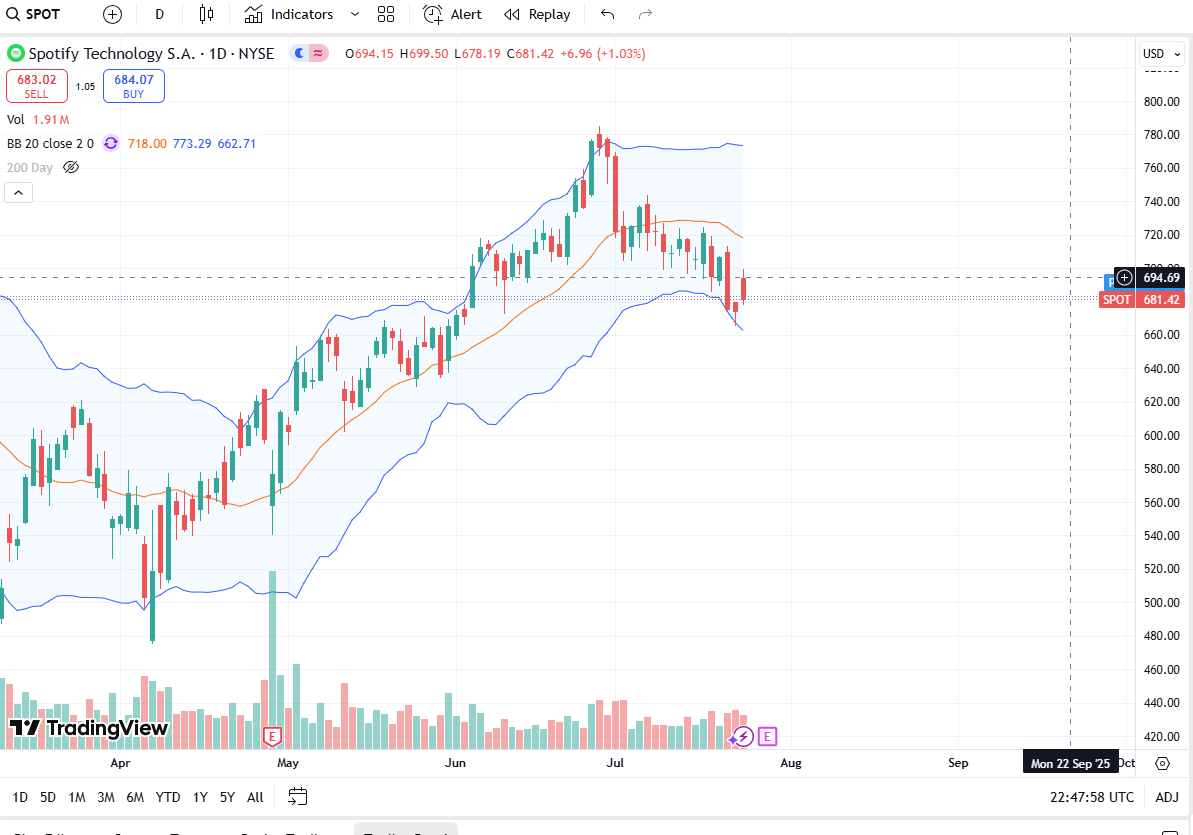The width and height of the screenshot is (1193, 835).
Task: Click the 683.02 SELL button
Action: (37, 86)
